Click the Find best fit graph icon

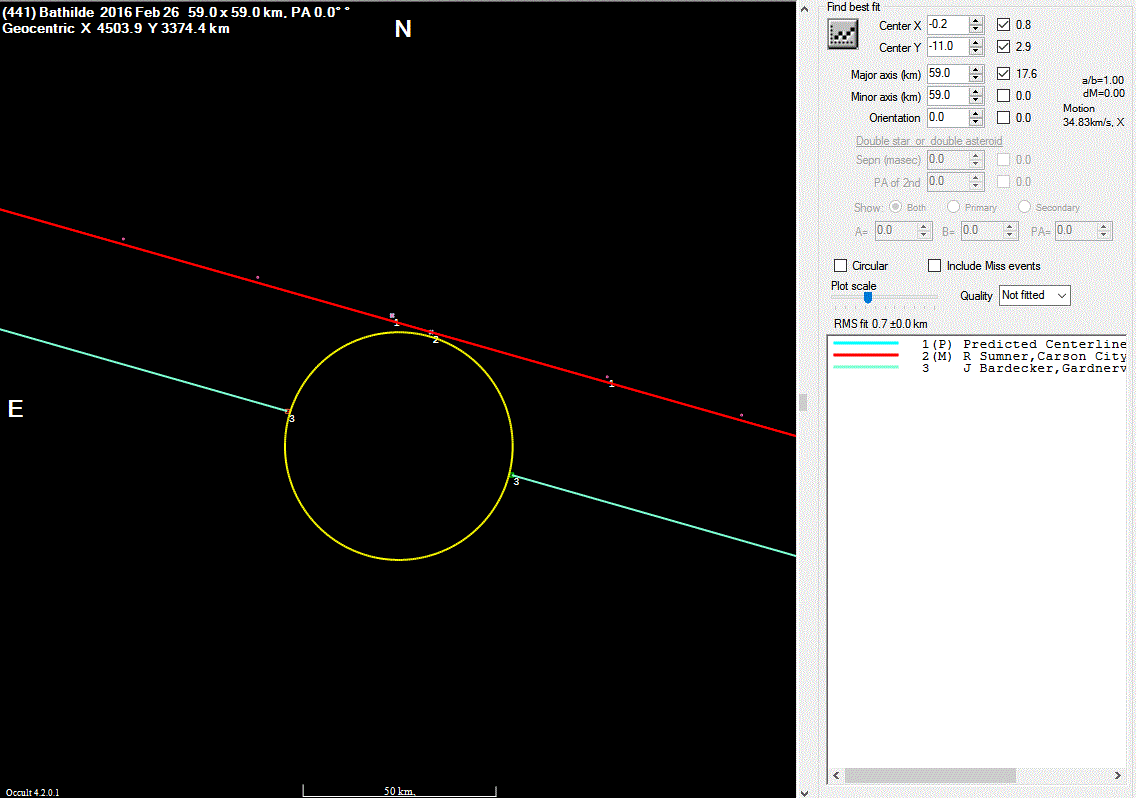[843, 34]
